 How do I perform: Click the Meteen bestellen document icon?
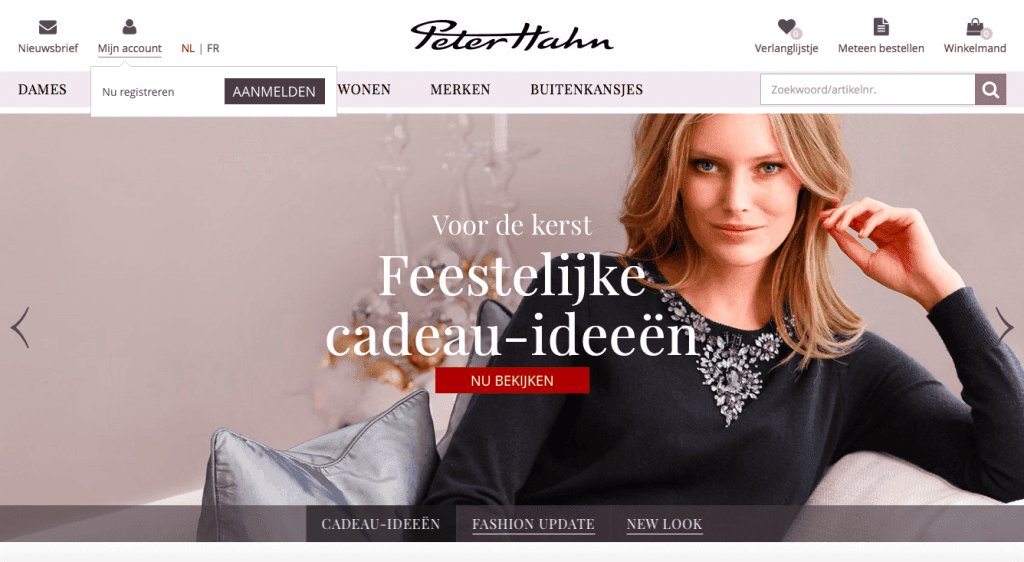pos(881,27)
